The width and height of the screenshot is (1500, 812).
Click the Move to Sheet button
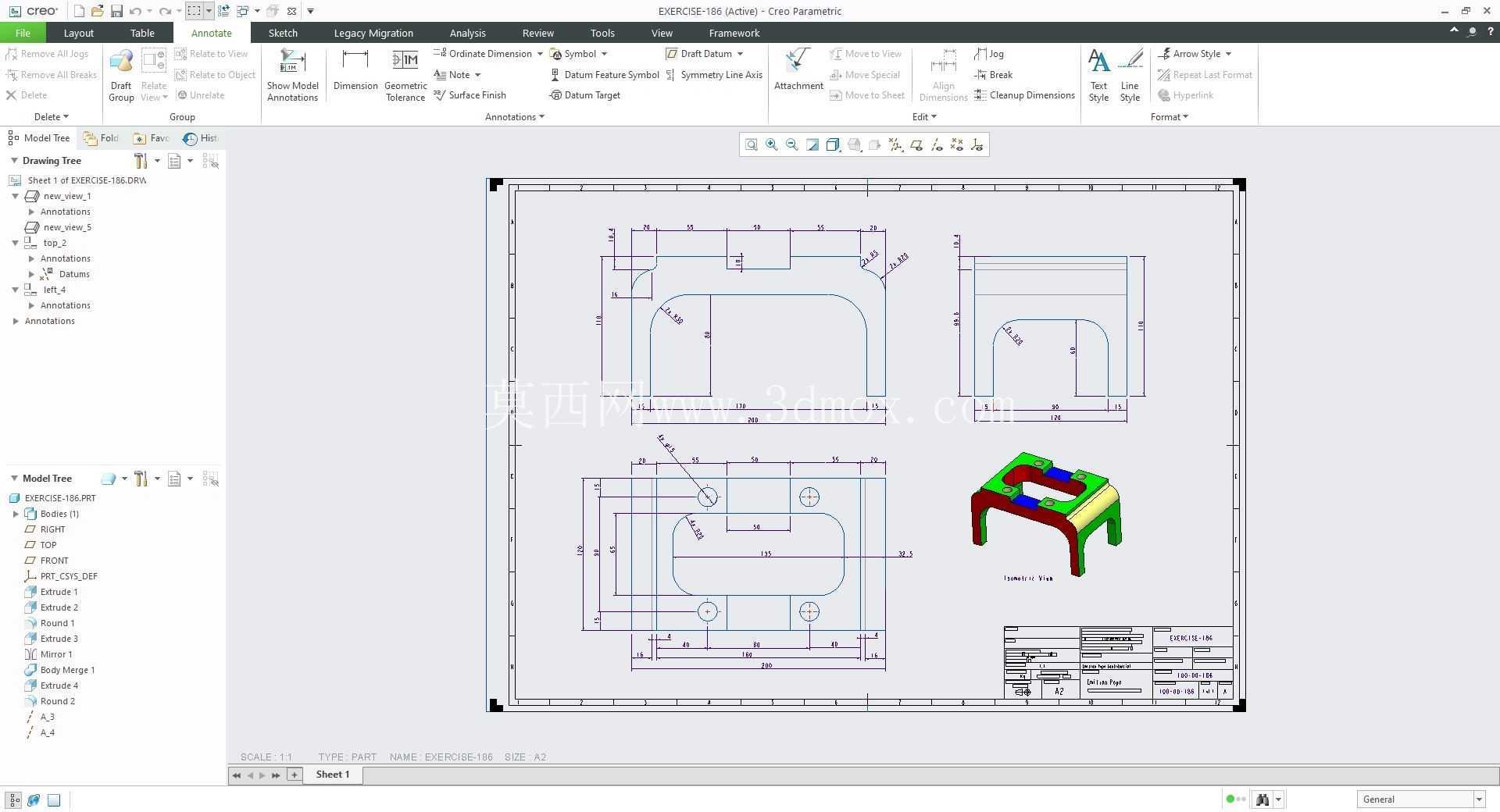pos(866,95)
